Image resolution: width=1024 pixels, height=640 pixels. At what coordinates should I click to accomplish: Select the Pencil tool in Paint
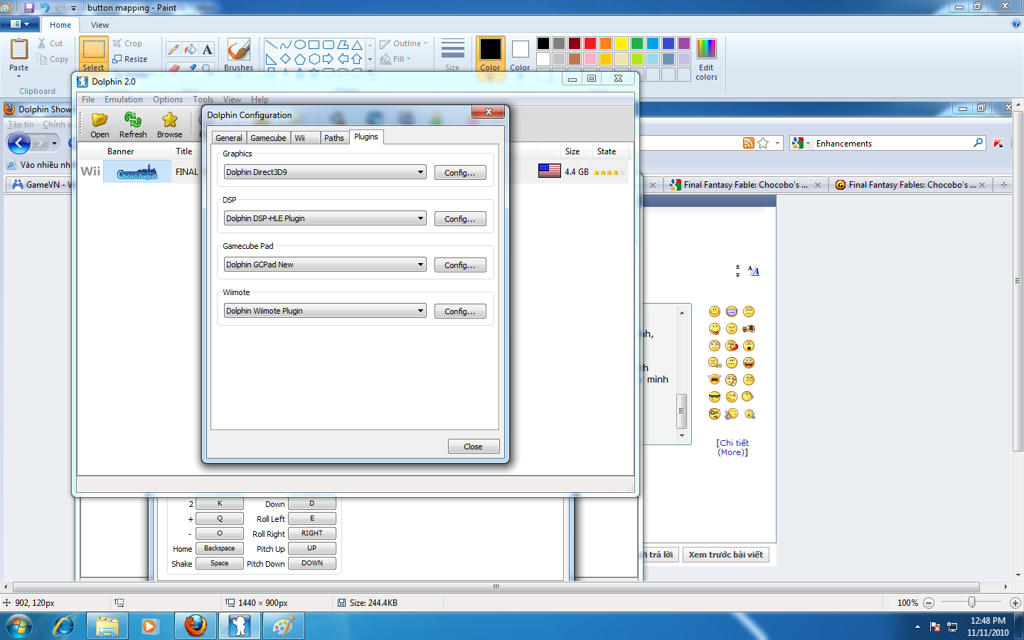coord(173,49)
